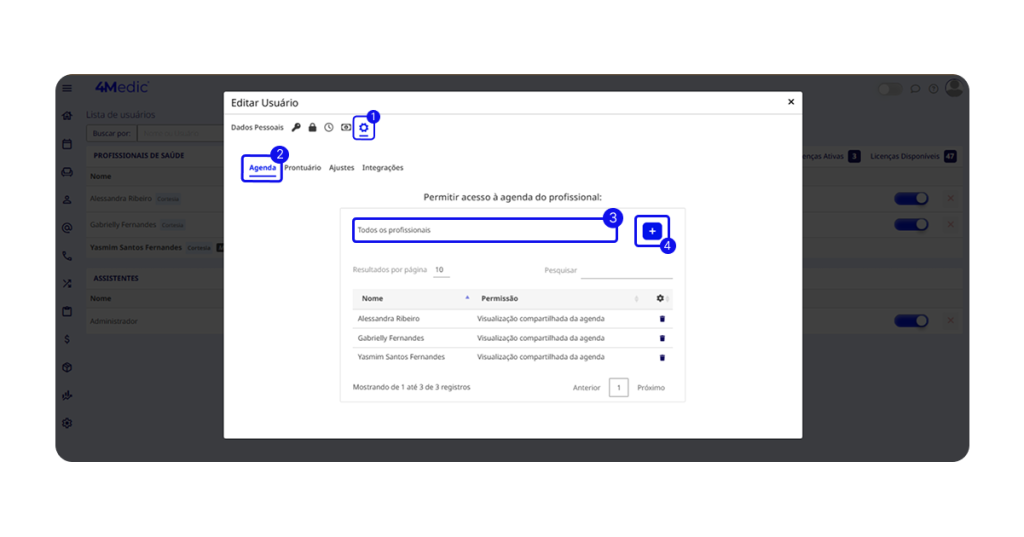
Task: Open the clock schedule icon in the modal
Action: click(328, 128)
